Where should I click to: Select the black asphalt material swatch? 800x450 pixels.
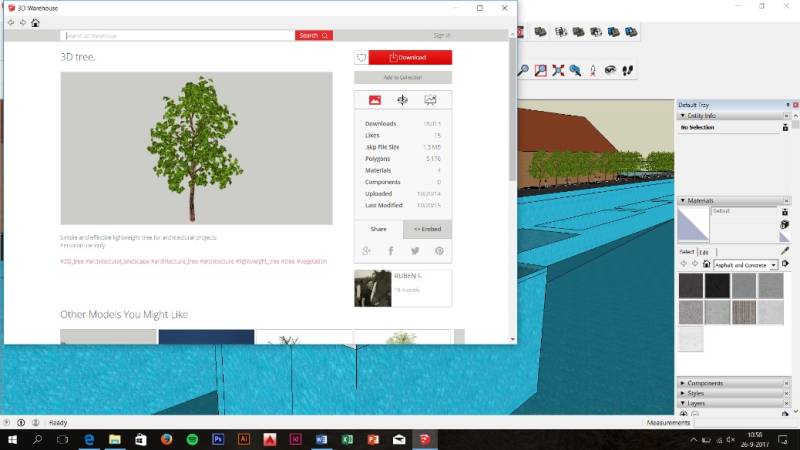(x=717, y=286)
